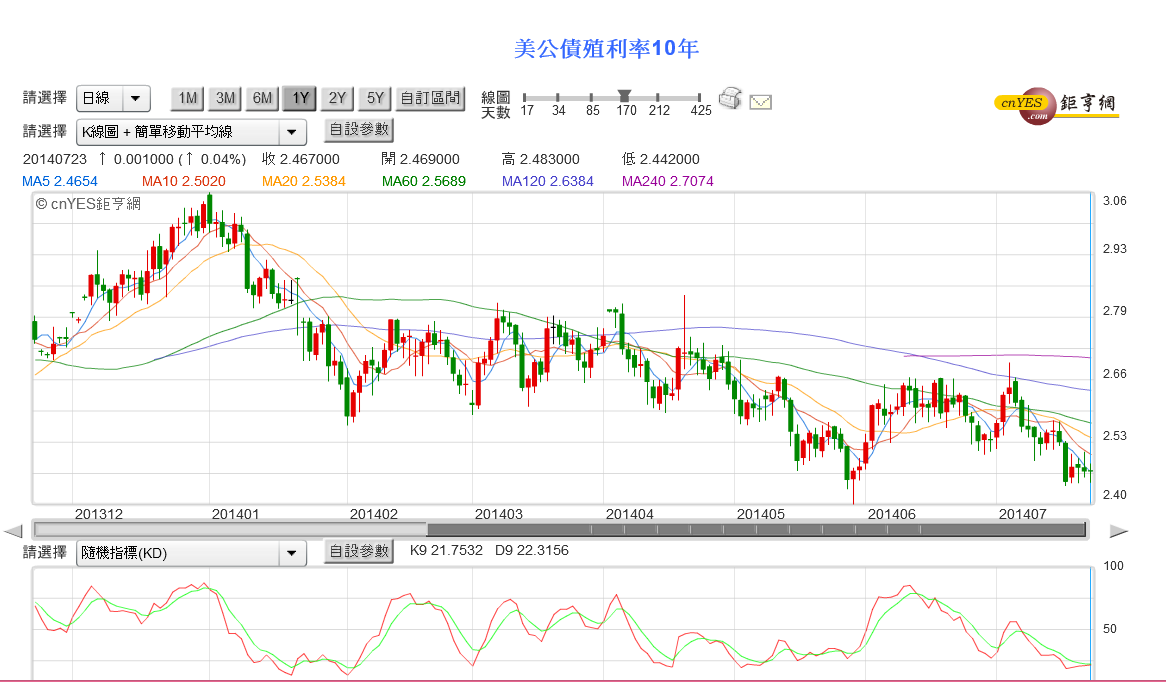Click the 線圖天數 slider handle at 170
This screenshot has width=1166, height=682.
pyautogui.click(x=625, y=96)
